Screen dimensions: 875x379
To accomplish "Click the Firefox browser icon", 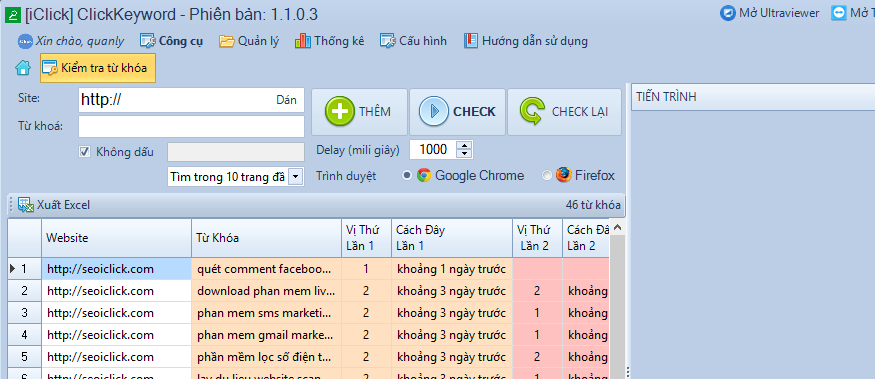I will click(x=564, y=175).
